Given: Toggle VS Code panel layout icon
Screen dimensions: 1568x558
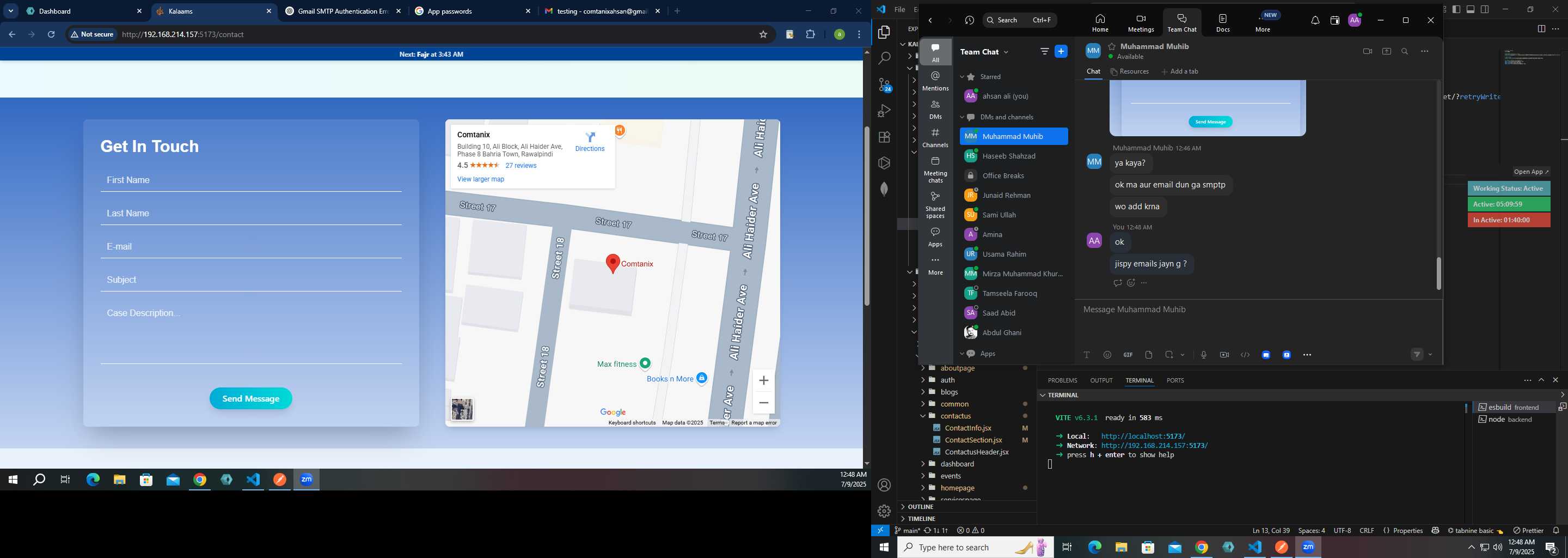Looking at the screenshot, I should [x=1471, y=10].
